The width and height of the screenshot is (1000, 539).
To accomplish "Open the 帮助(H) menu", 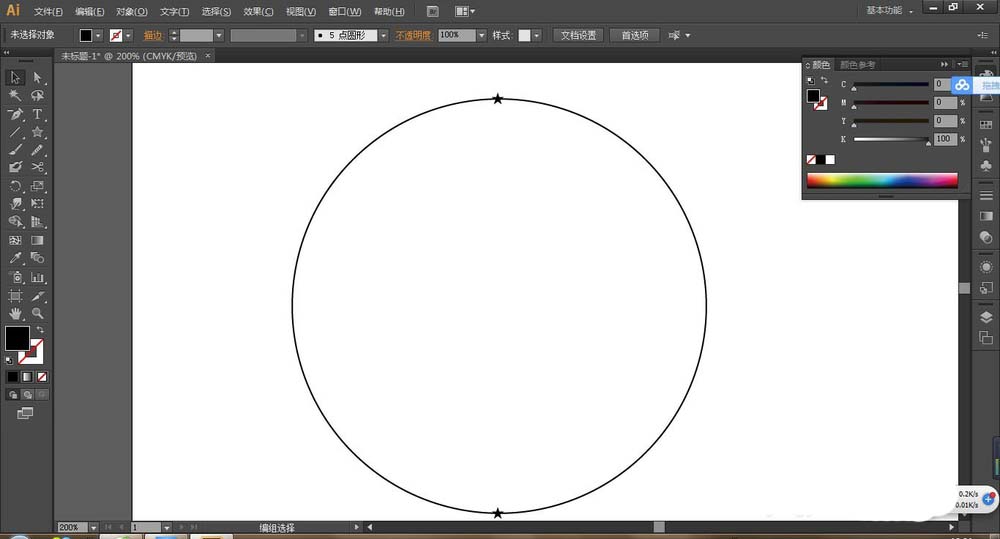I will tap(389, 11).
